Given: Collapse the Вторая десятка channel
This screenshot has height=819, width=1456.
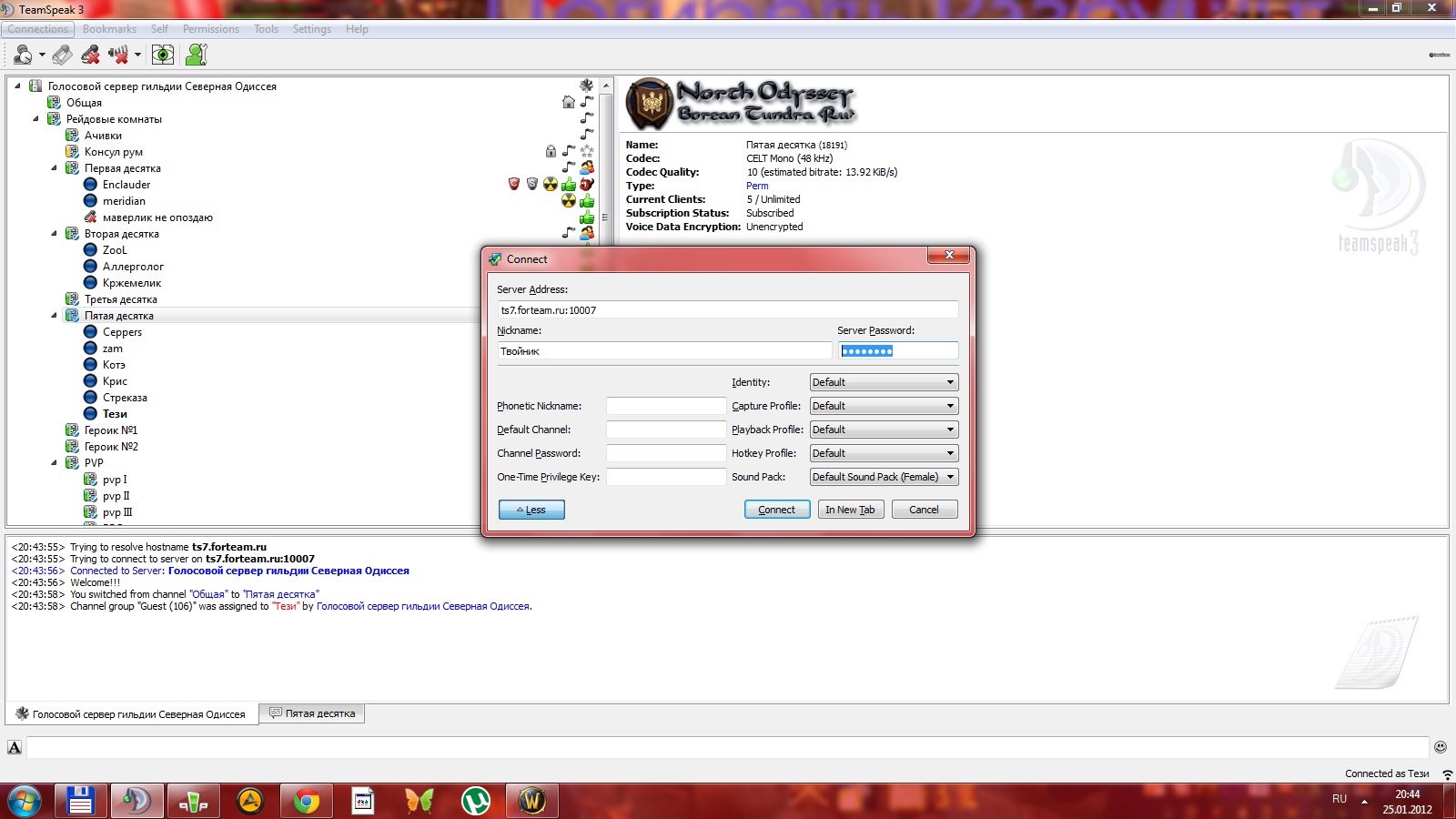Looking at the screenshot, I should point(54,233).
